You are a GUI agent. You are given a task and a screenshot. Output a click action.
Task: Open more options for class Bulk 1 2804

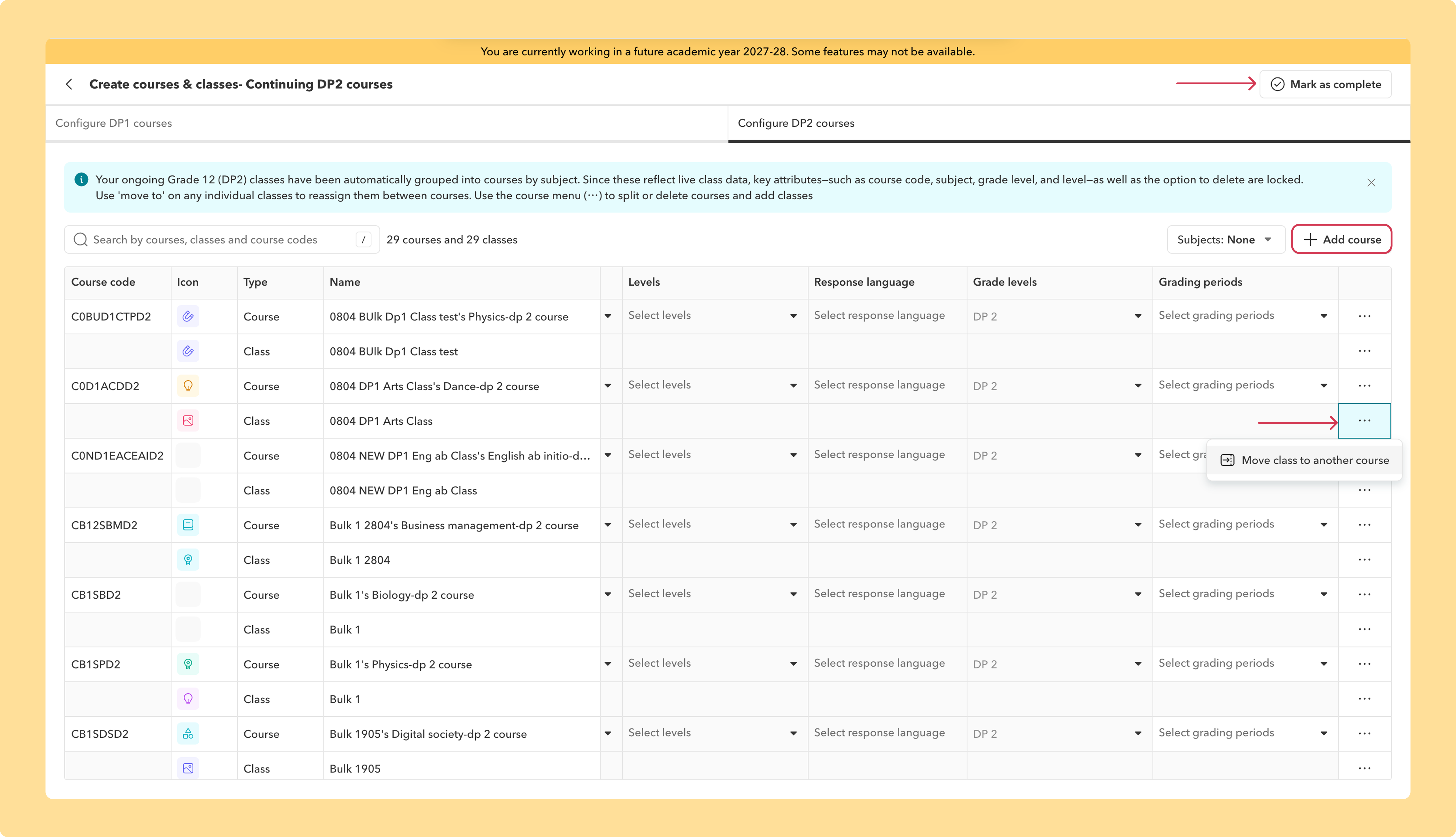click(x=1365, y=560)
